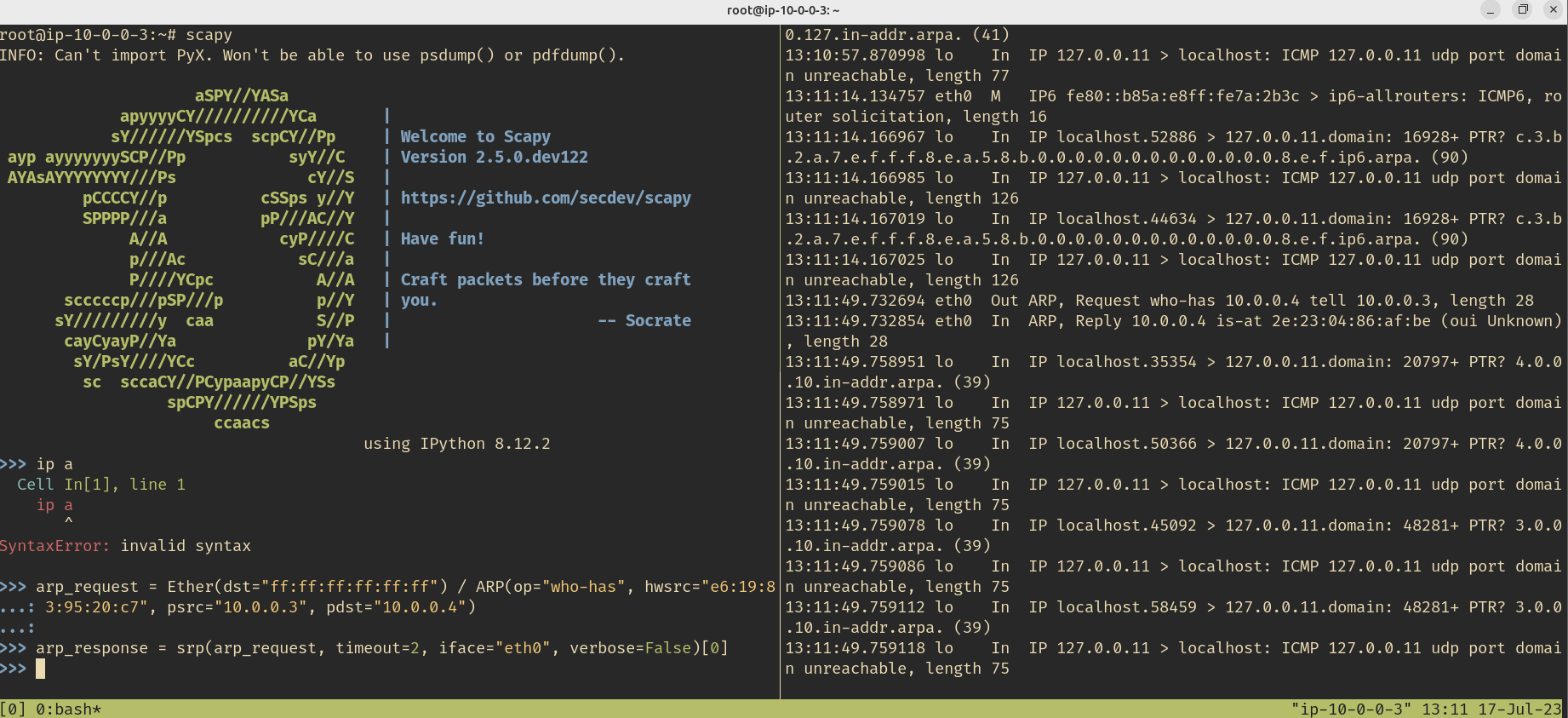The image size is (1568, 718).
Task: Click the '-- Socrate' quote attribution
Action: (x=644, y=320)
